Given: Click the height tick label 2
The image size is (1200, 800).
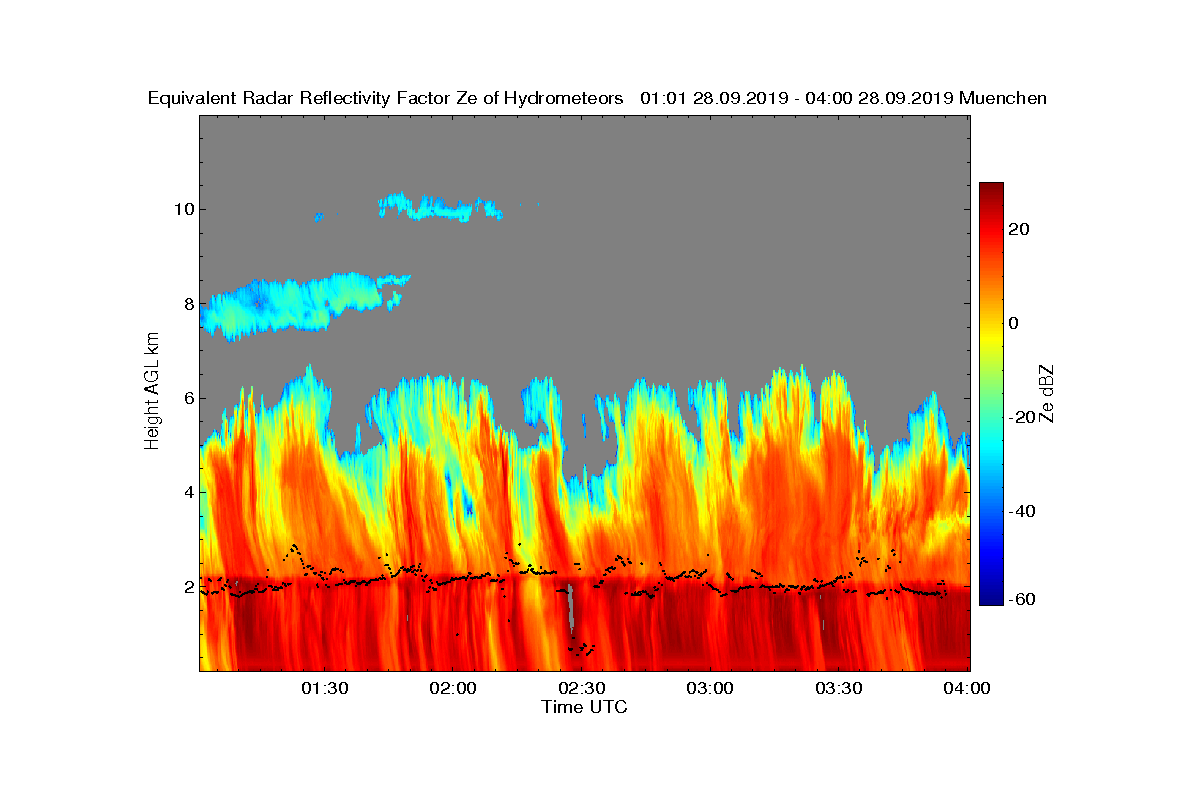Looking at the screenshot, I should (187, 587).
